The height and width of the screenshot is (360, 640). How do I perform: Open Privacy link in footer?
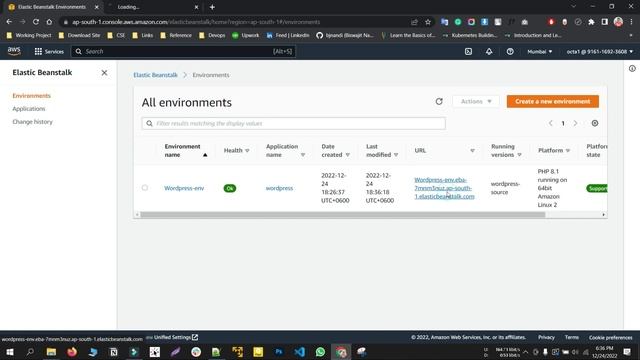(546, 337)
